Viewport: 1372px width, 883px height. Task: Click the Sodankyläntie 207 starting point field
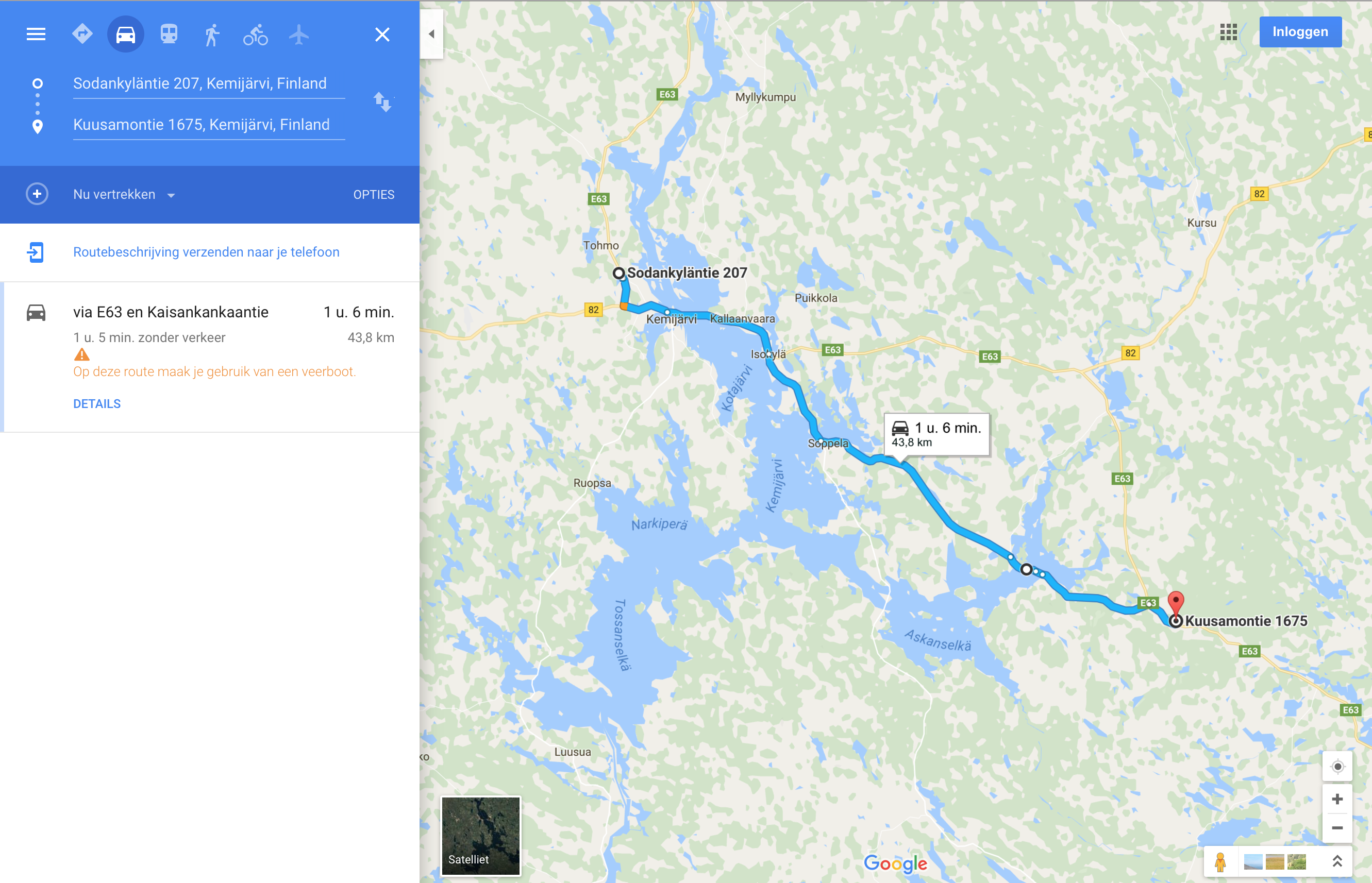click(209, 83)
